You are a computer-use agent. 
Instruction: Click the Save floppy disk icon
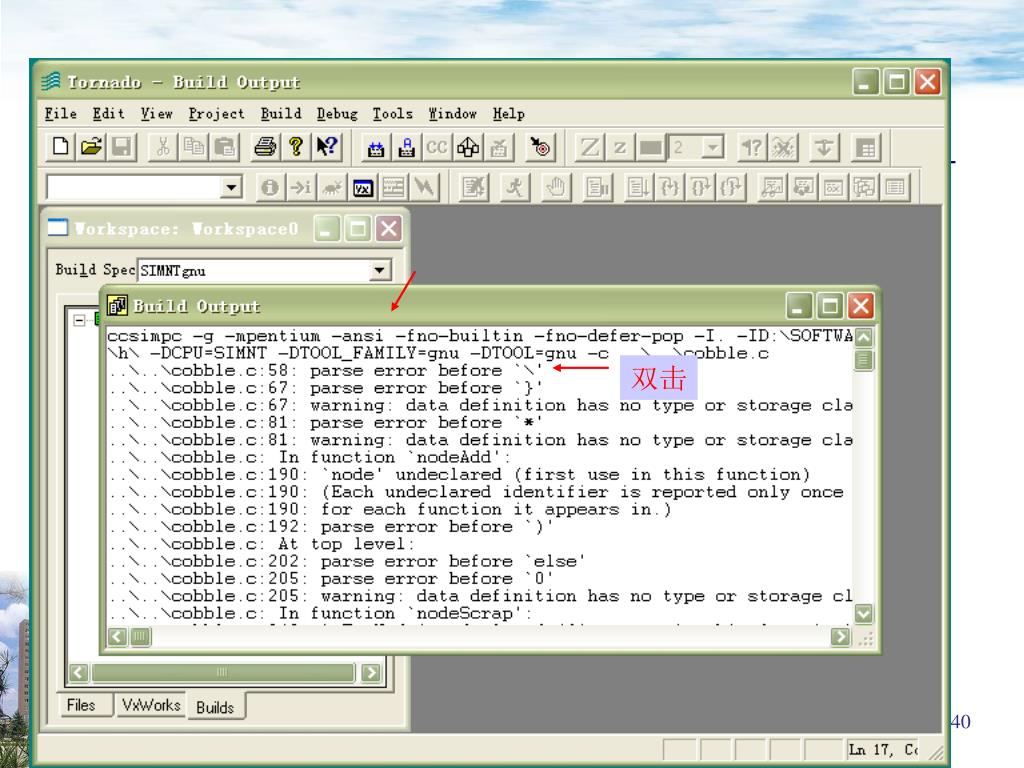tap(122, 147)
